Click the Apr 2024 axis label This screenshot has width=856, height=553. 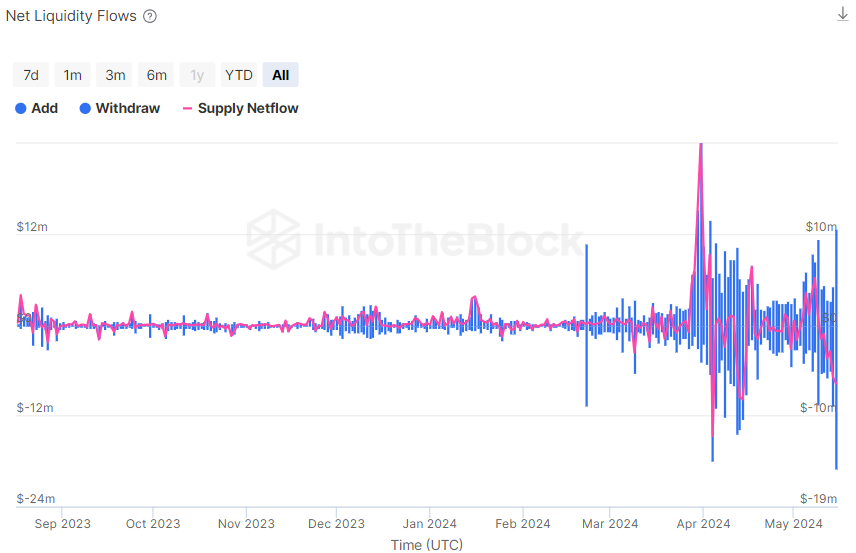(703, 523)
